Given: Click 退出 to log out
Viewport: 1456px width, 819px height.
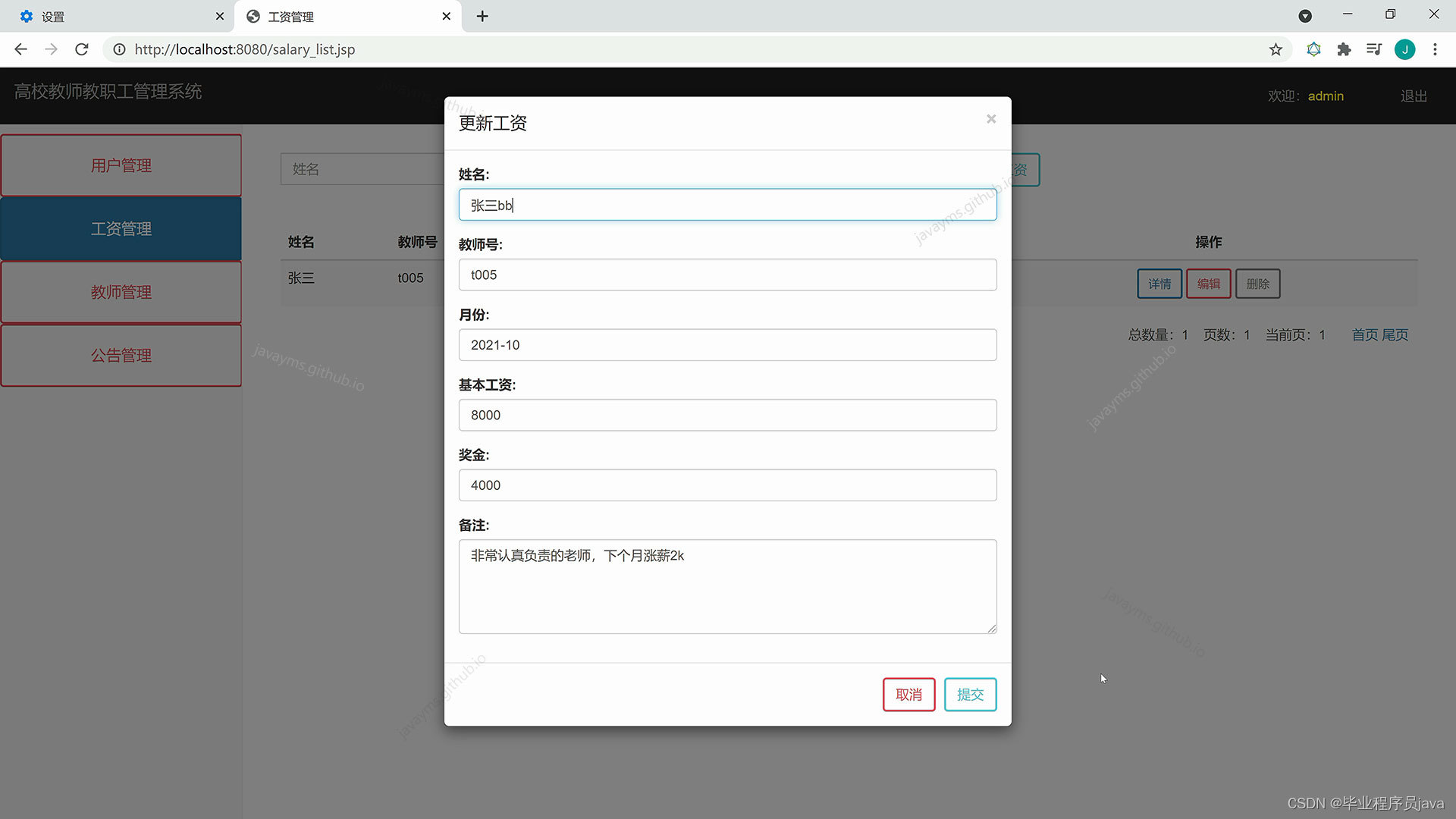Looking at the screenshot, I should [x=1414, y=96].
